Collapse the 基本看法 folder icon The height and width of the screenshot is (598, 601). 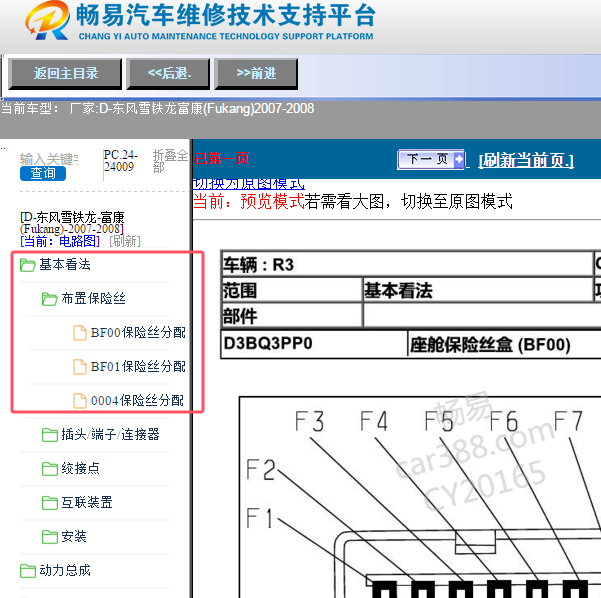click(28, 265)
